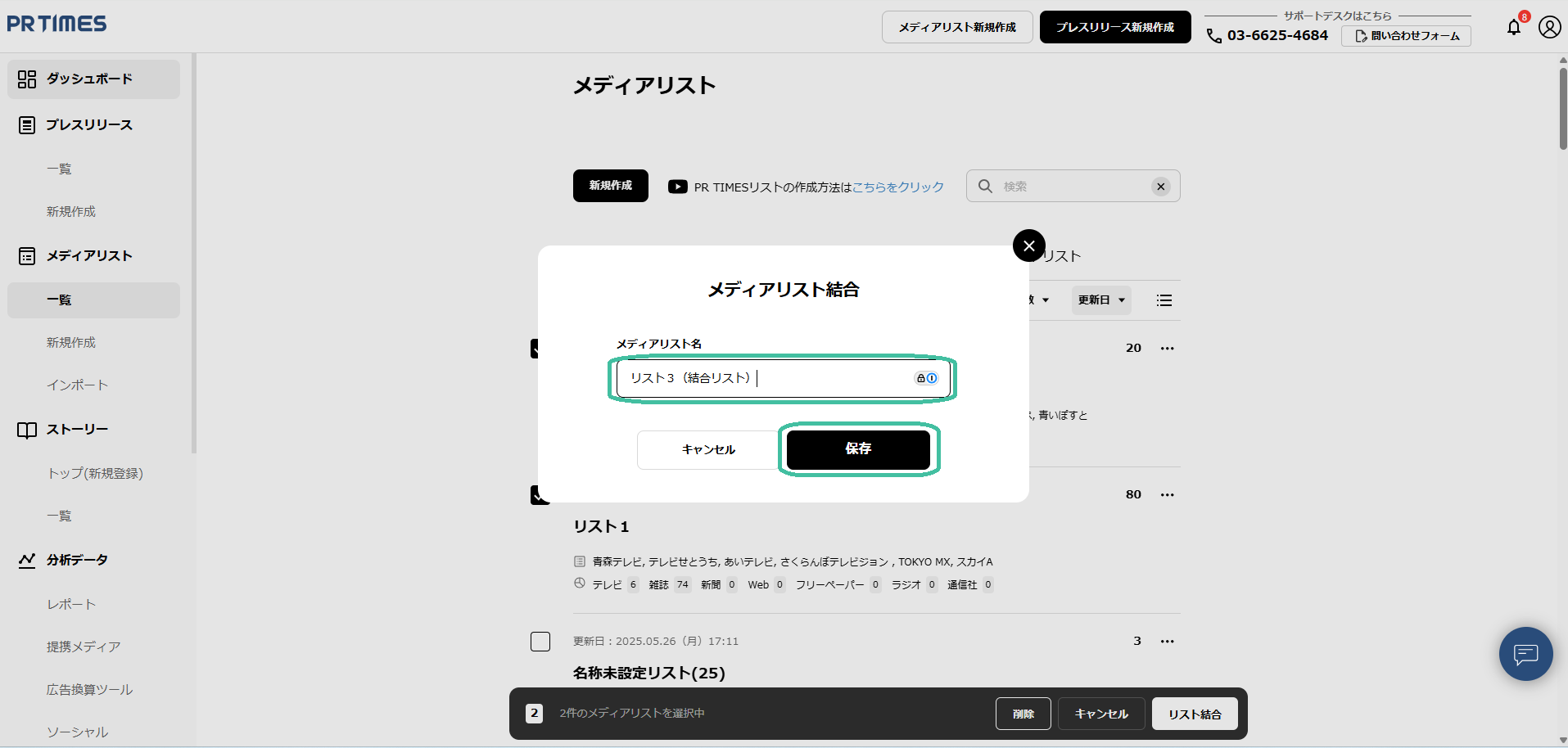Select インポート under メディアリスト
Image resolution: width=1568 pixels, height=748 pixels.
pyautogui.click(x=77, y=385)
